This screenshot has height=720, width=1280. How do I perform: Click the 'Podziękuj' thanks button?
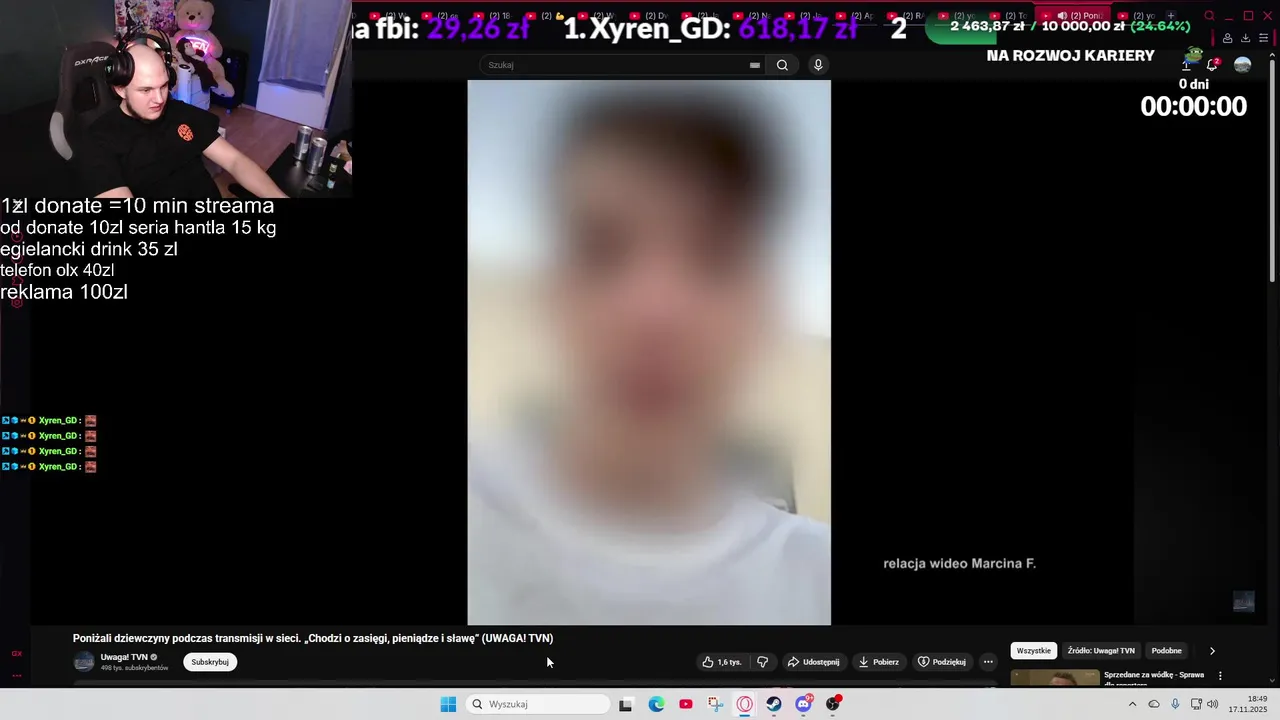tap(942, 662)
